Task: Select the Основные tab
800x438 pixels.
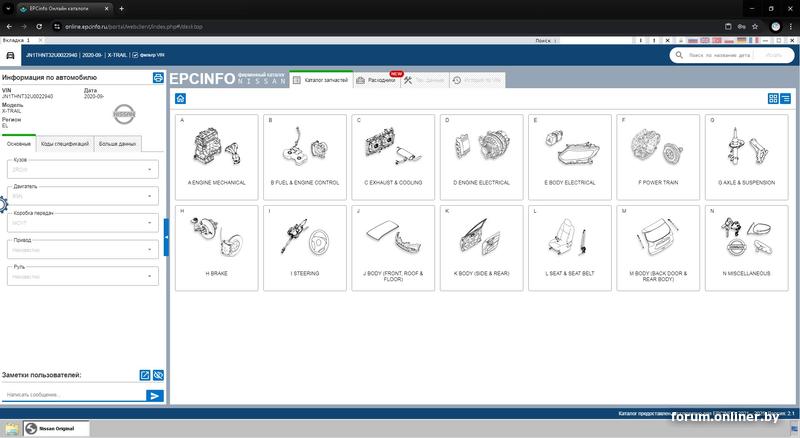Action: tap(19, 144)
